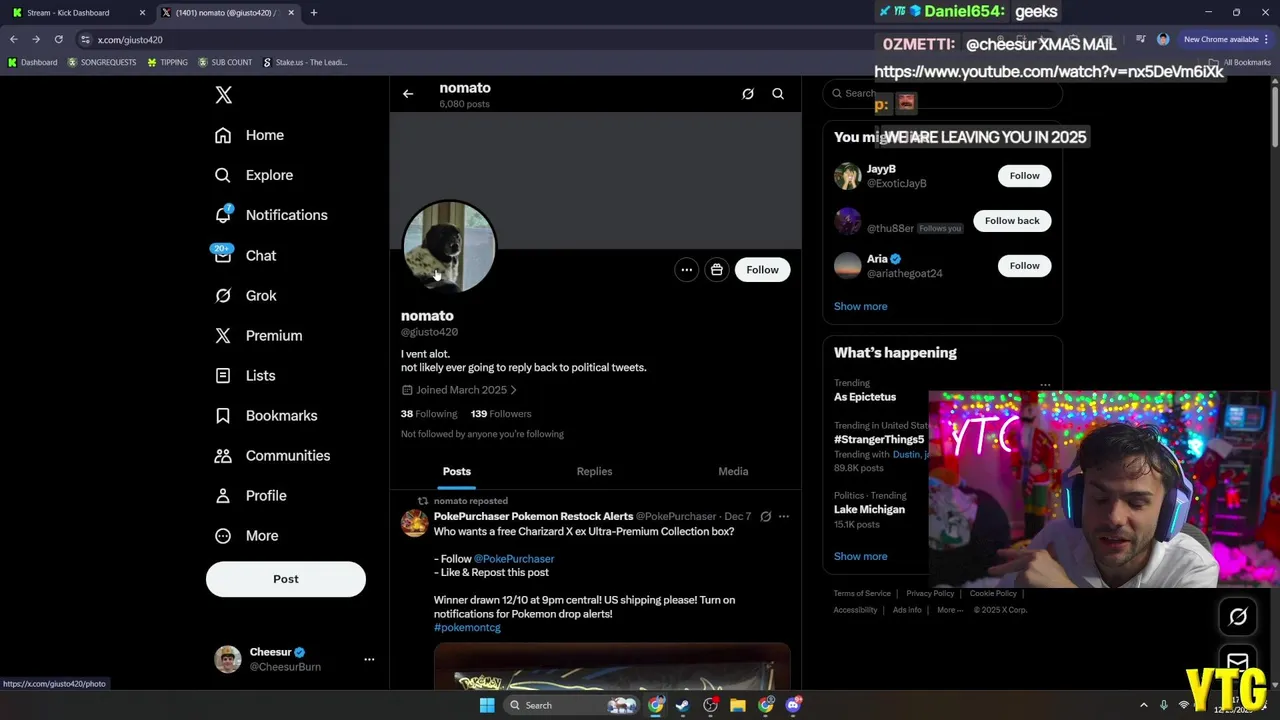Open Home in the sidebar
The width and height of the screenshot is (1280, 720).
coord(250,135)
